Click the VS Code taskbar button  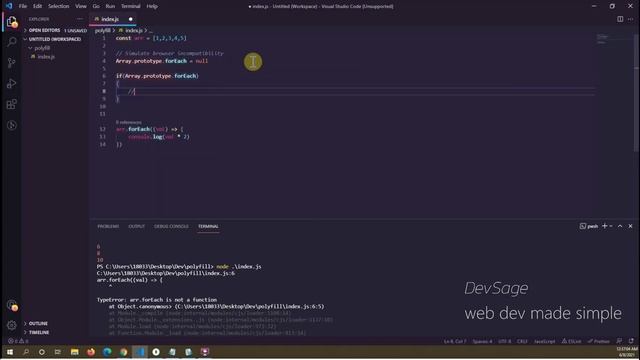click(x=140, y=352)
